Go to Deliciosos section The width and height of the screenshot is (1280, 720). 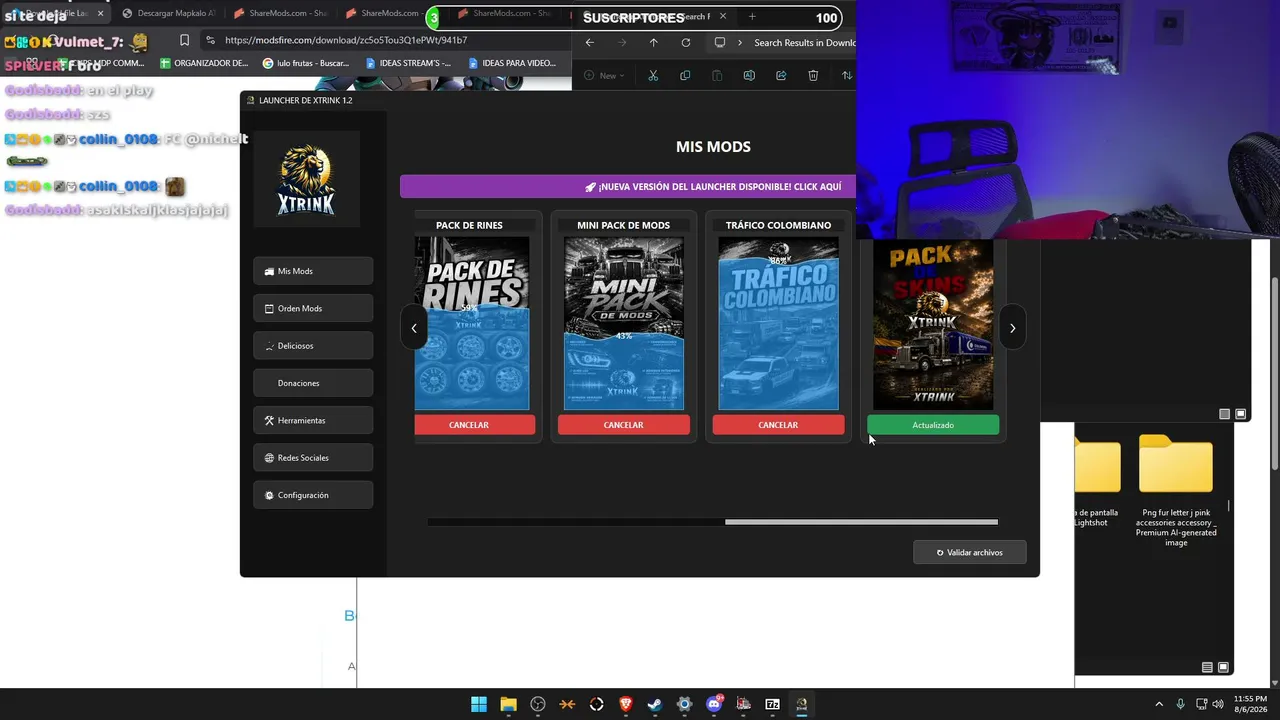click(313, 346)
